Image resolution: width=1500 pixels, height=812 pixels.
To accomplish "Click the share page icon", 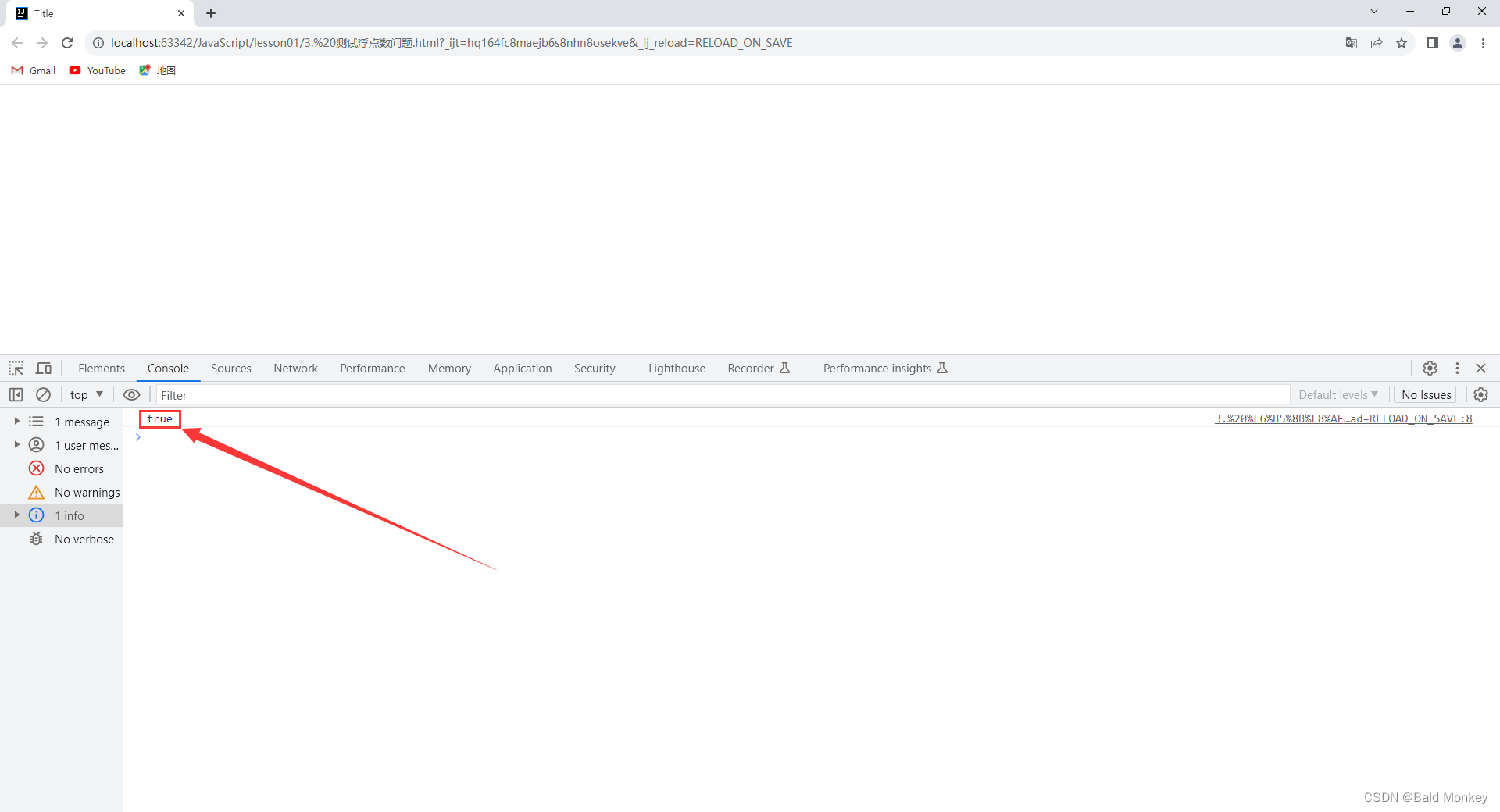I will (1377, 43).
